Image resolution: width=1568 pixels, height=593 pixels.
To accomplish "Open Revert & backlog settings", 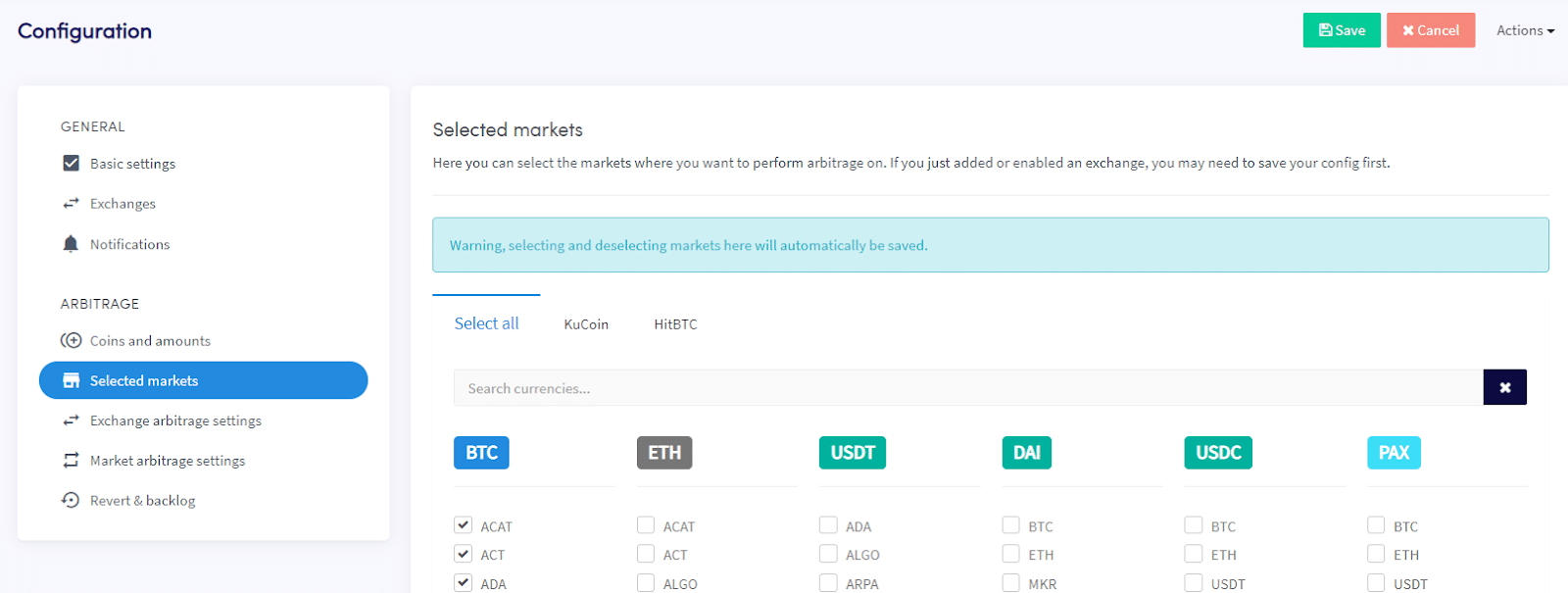I will click(142, 500).
